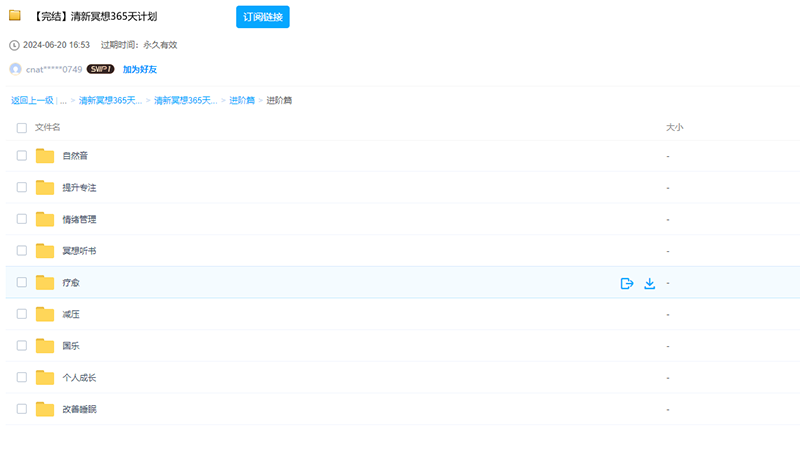Click the 大小 column header
Screen dimensions: 800x463
[674, 128]
